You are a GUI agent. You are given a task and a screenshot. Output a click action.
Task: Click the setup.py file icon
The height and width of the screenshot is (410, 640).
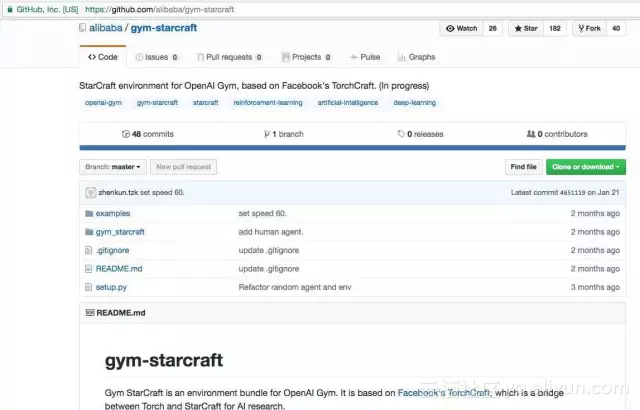tap(89, 287)
